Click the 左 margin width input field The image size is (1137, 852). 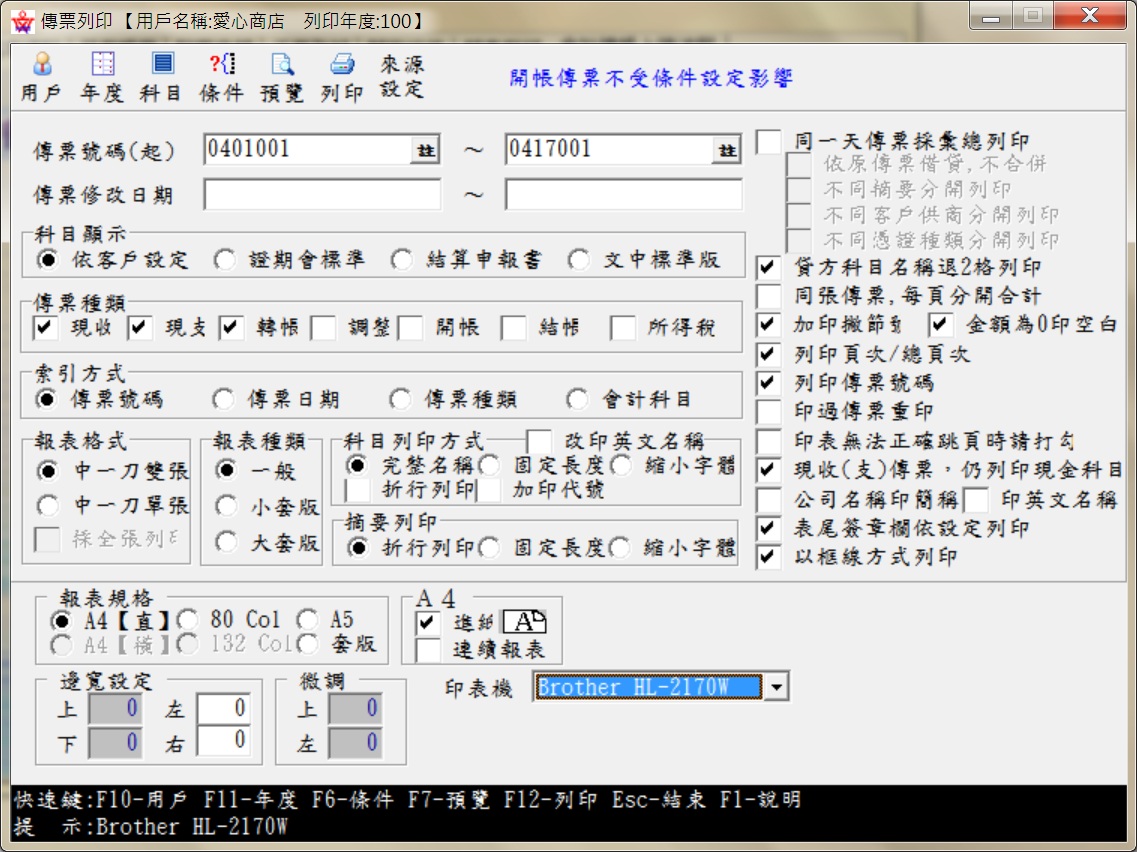coord(223,709)
